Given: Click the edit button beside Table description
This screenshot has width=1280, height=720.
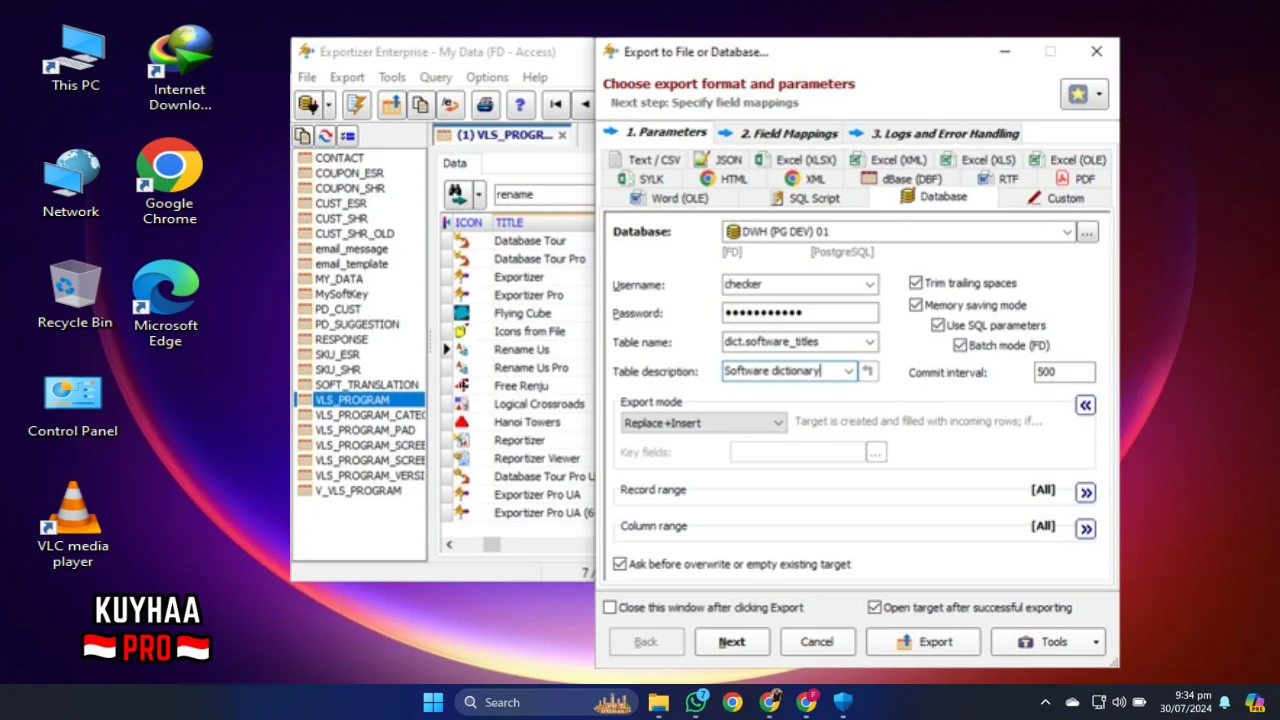Looking at the screenshot, I should pos(868,371).
